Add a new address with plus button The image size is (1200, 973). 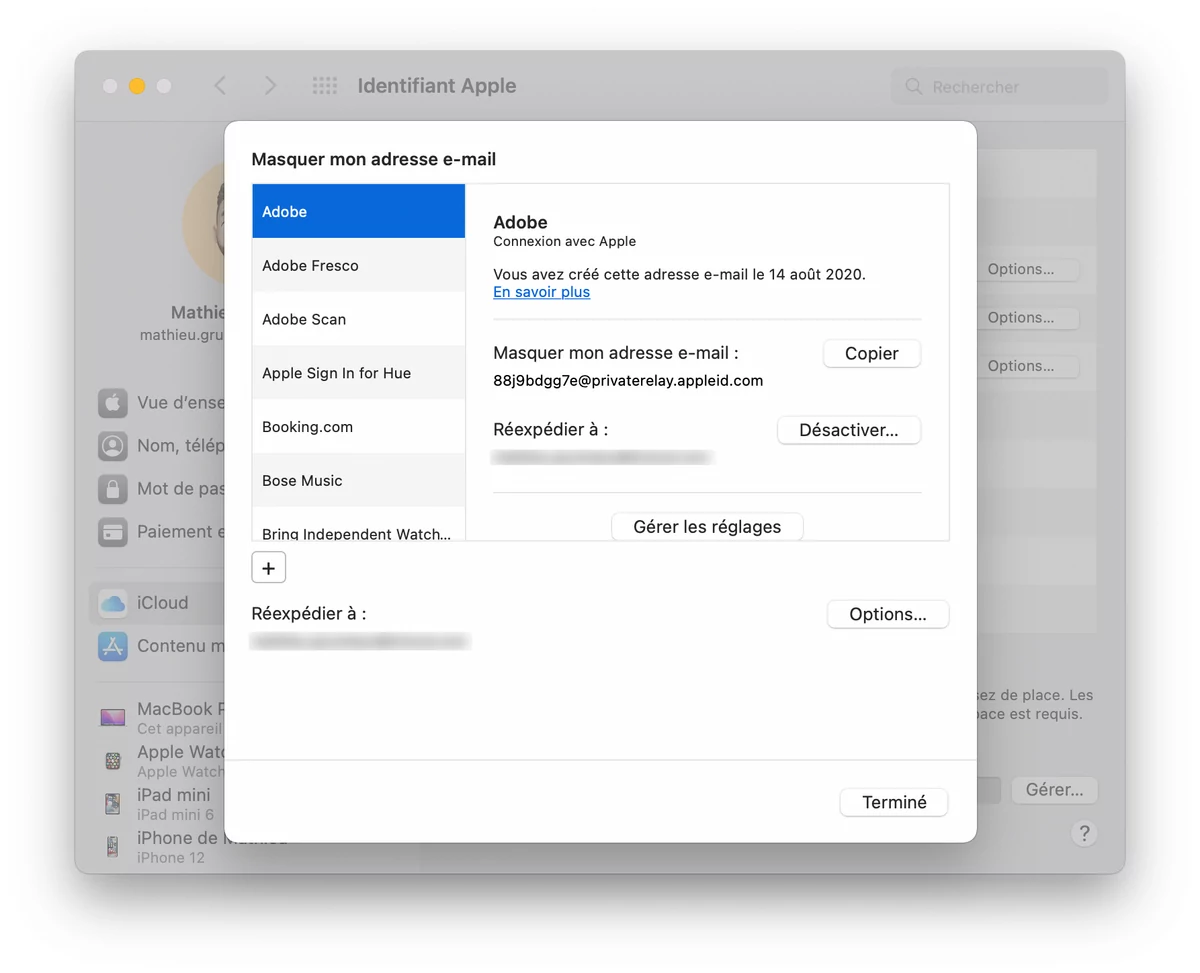[x=268, y=568]
